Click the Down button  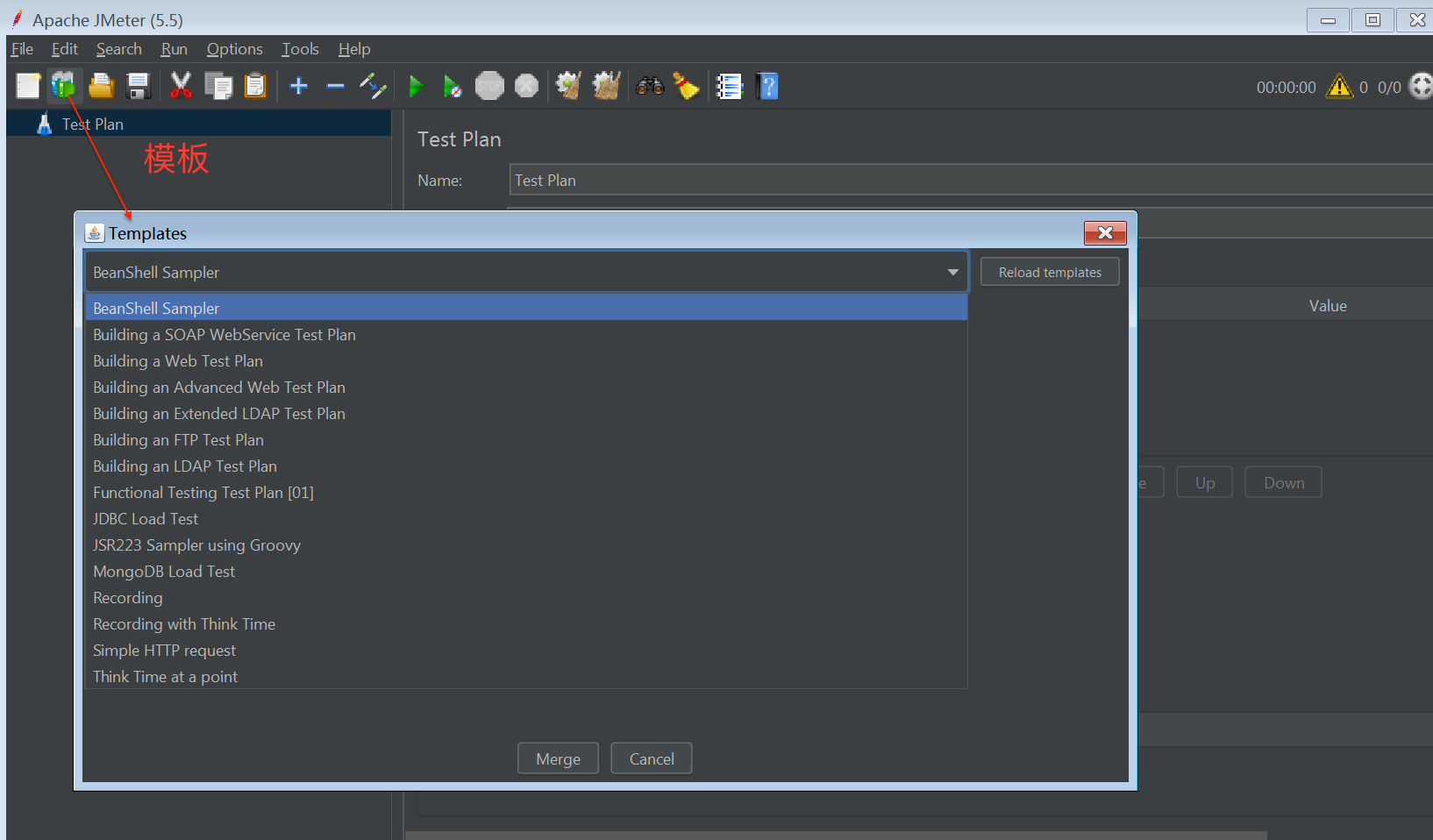click(1284, 482)
